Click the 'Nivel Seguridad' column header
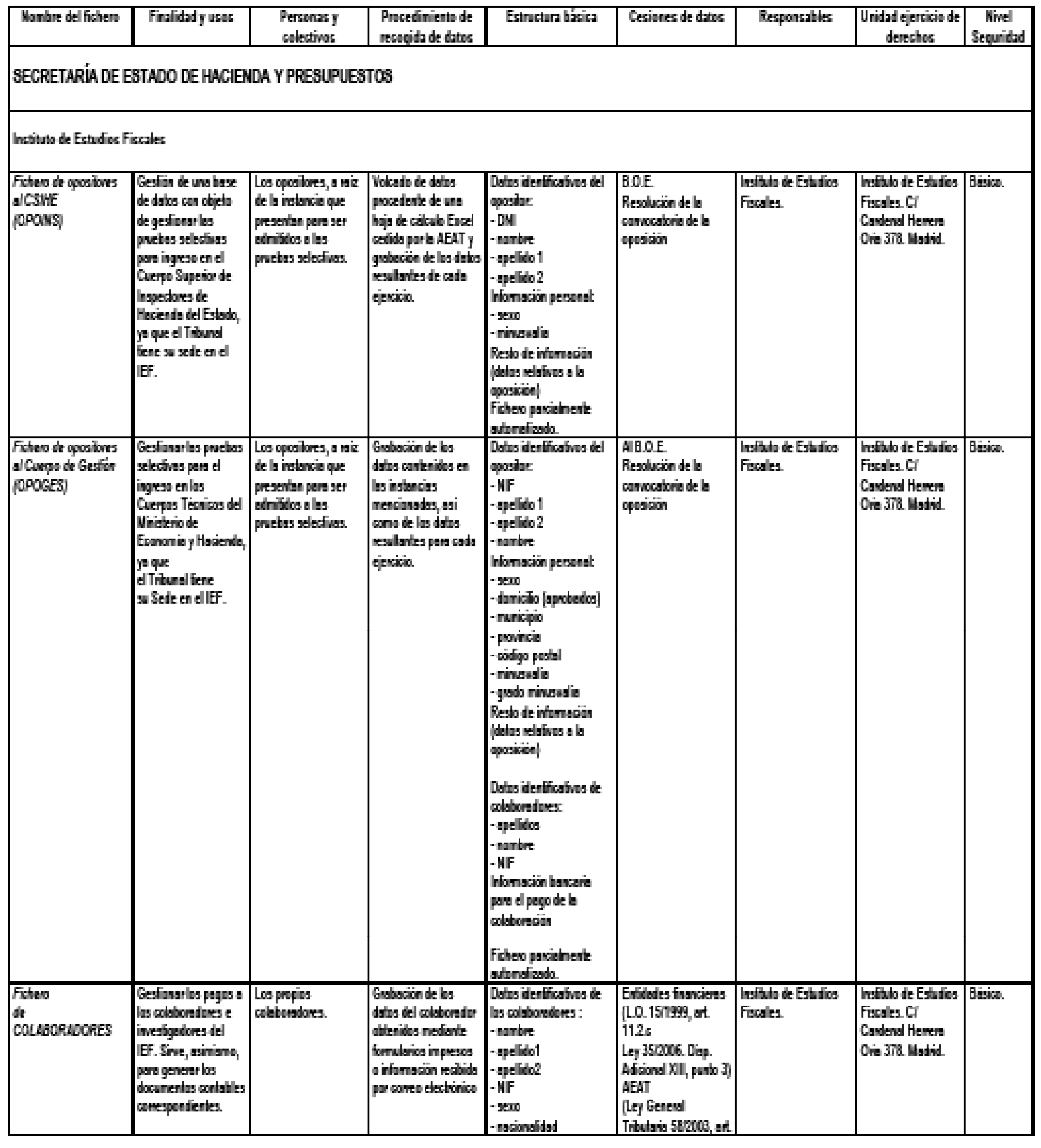 click(998, 26)
